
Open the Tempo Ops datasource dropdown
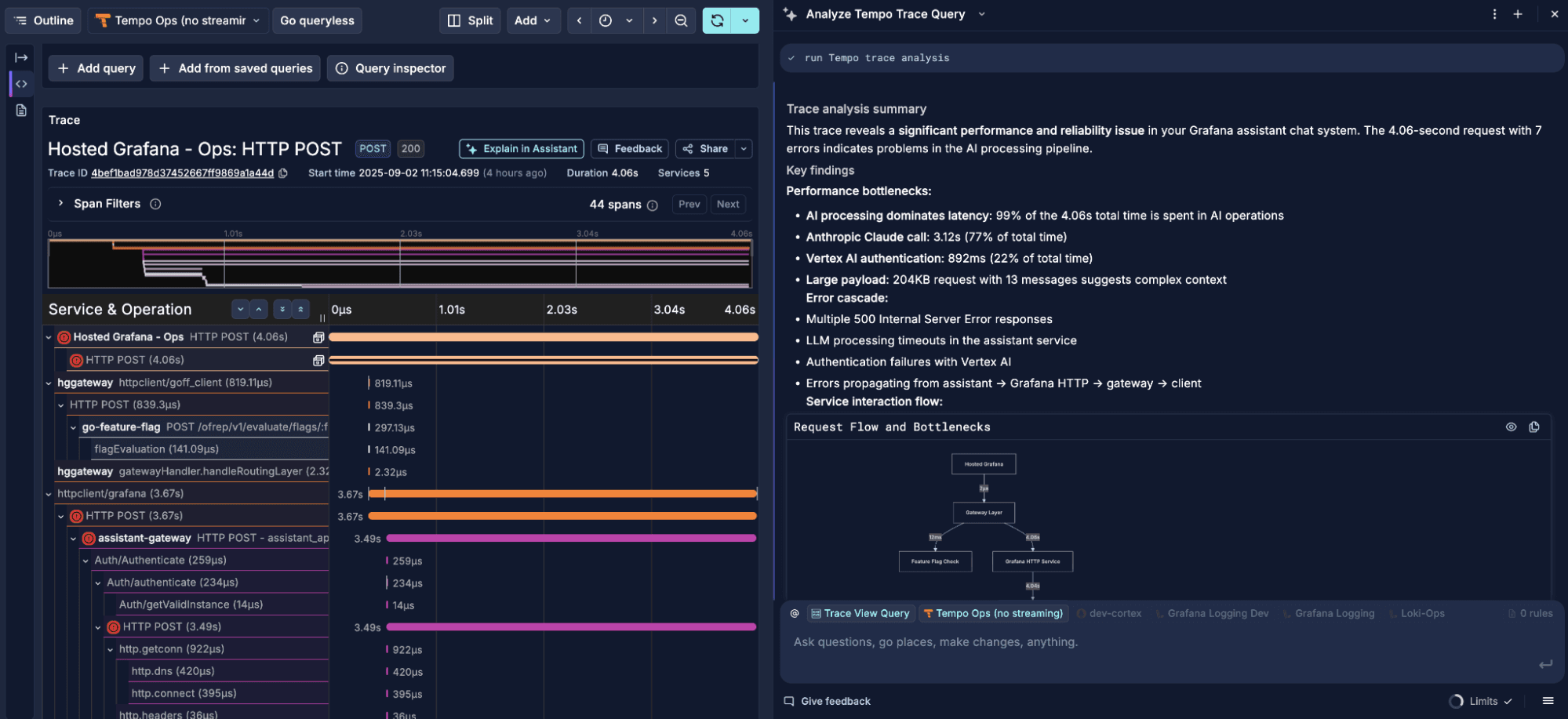pos(176,20)
